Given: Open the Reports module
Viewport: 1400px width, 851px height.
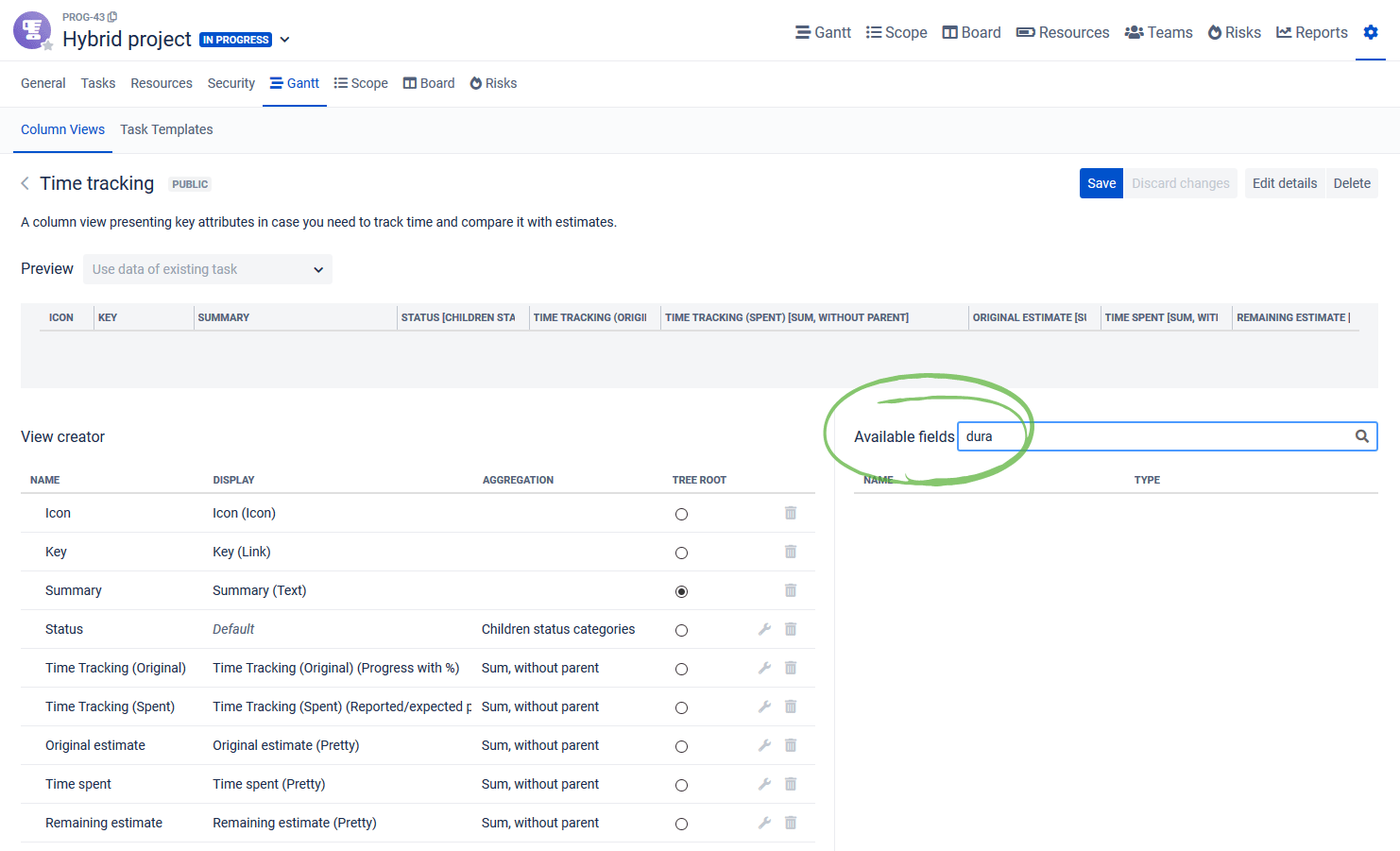Looking at the screenshot, I should (1311, 32).
